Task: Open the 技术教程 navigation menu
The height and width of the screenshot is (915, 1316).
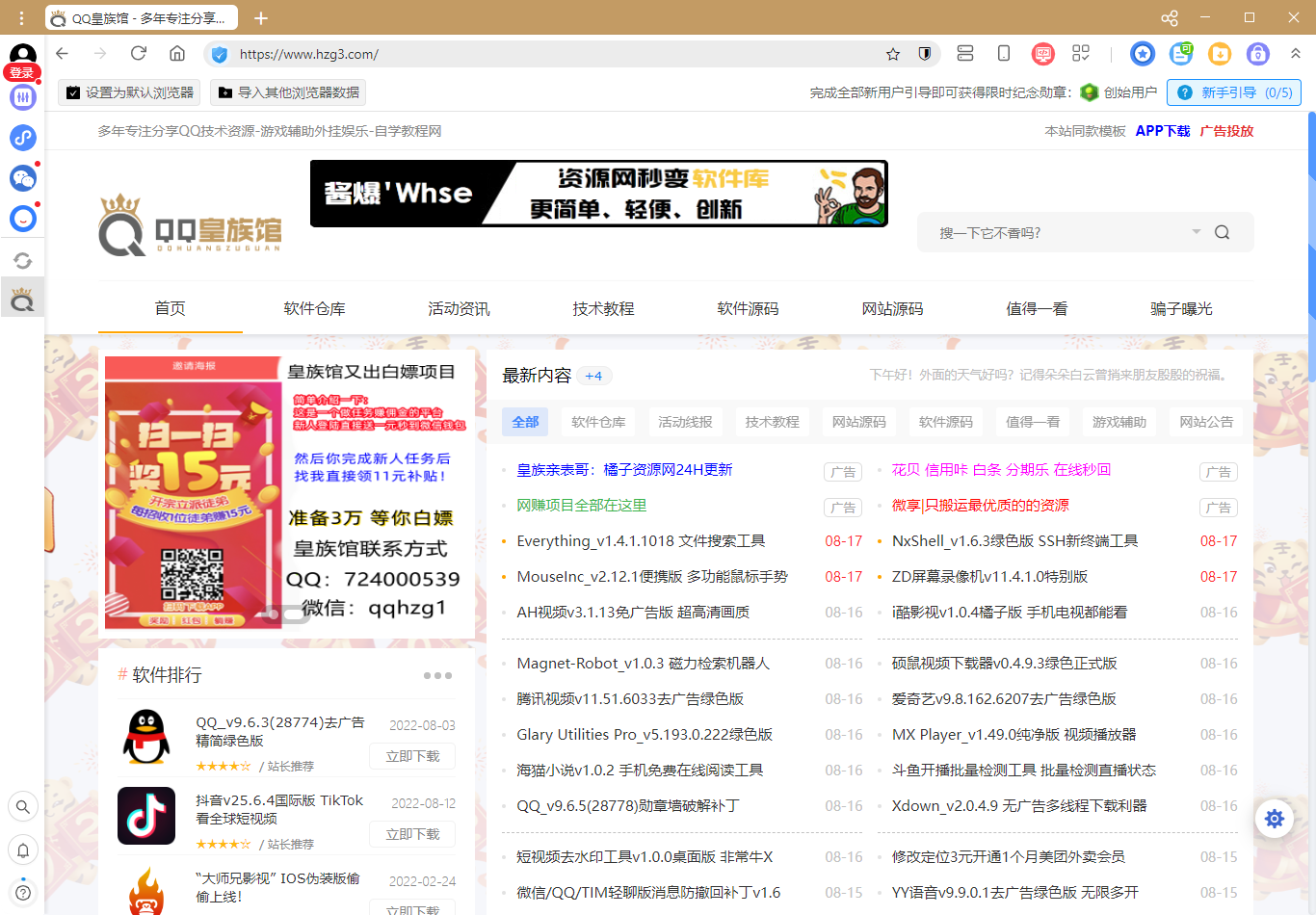Action: tap(604, 308)
